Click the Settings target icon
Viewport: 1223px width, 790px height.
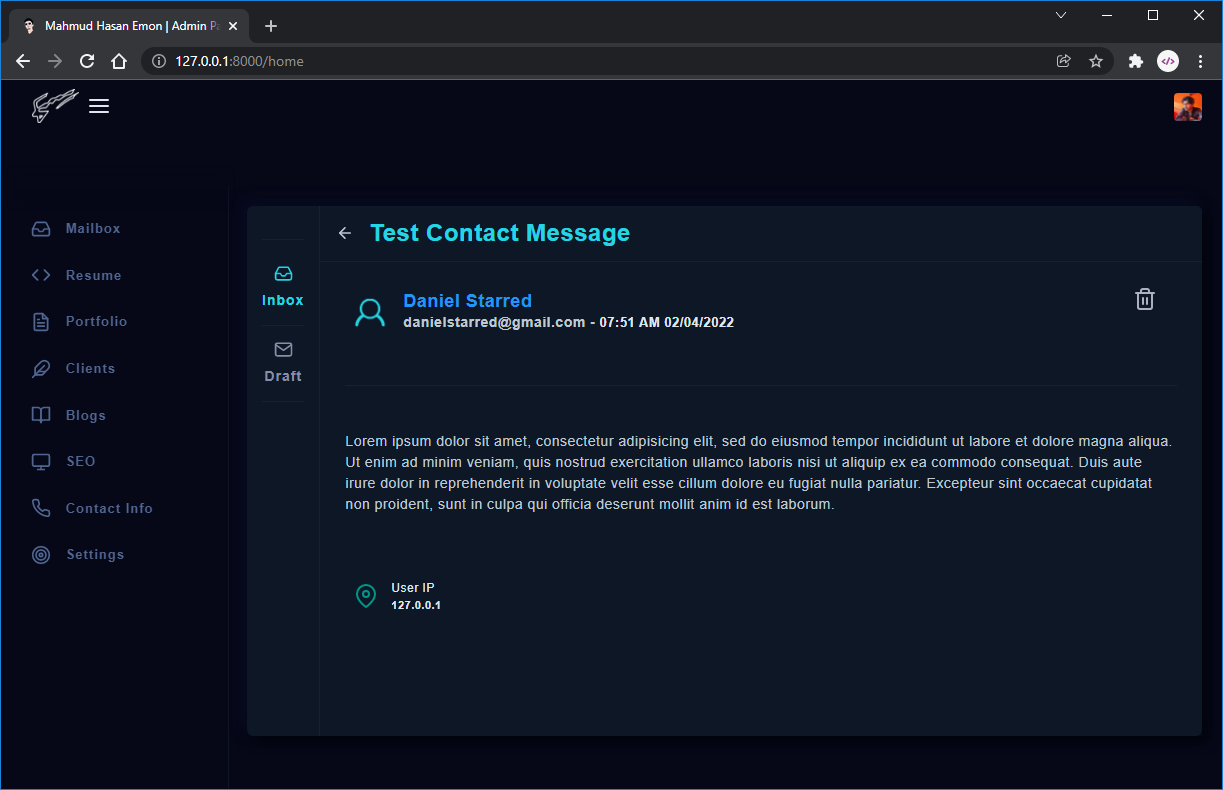pos(41,555)
